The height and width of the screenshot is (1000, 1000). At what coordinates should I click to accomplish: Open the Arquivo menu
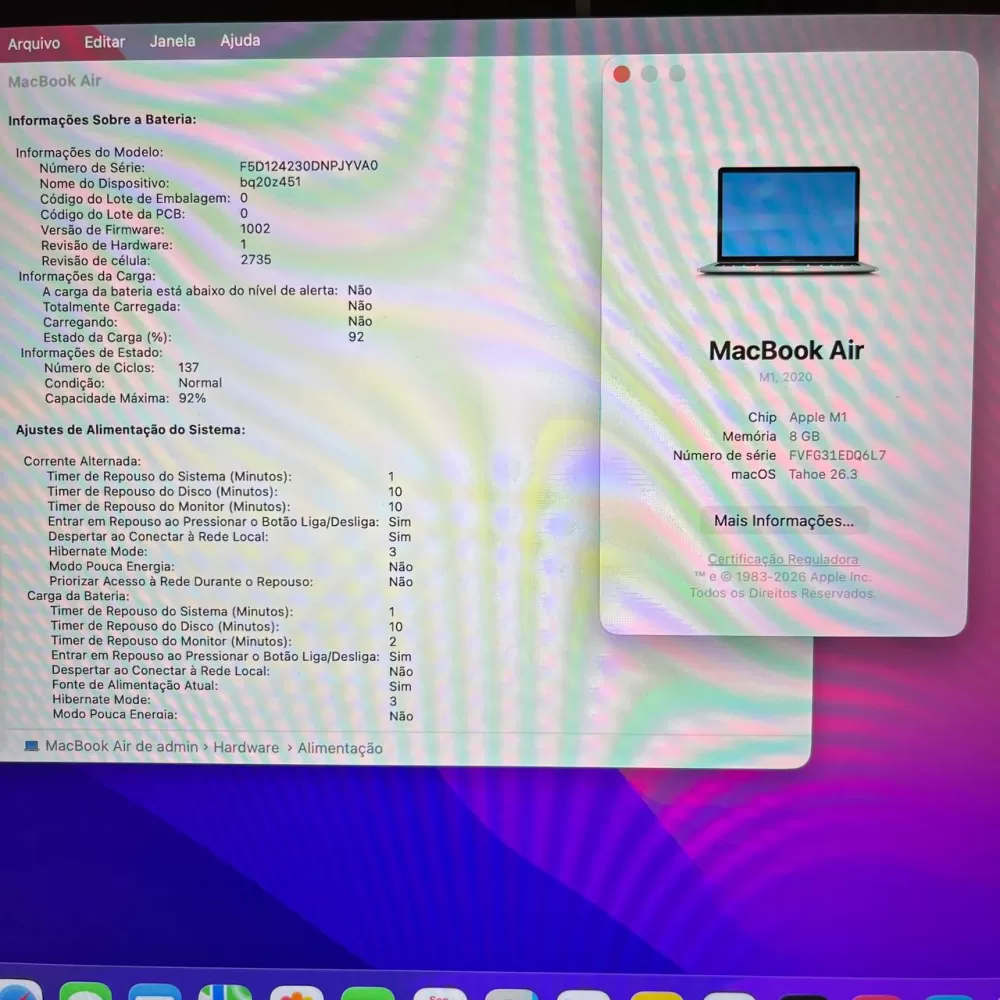click(34, 43)
